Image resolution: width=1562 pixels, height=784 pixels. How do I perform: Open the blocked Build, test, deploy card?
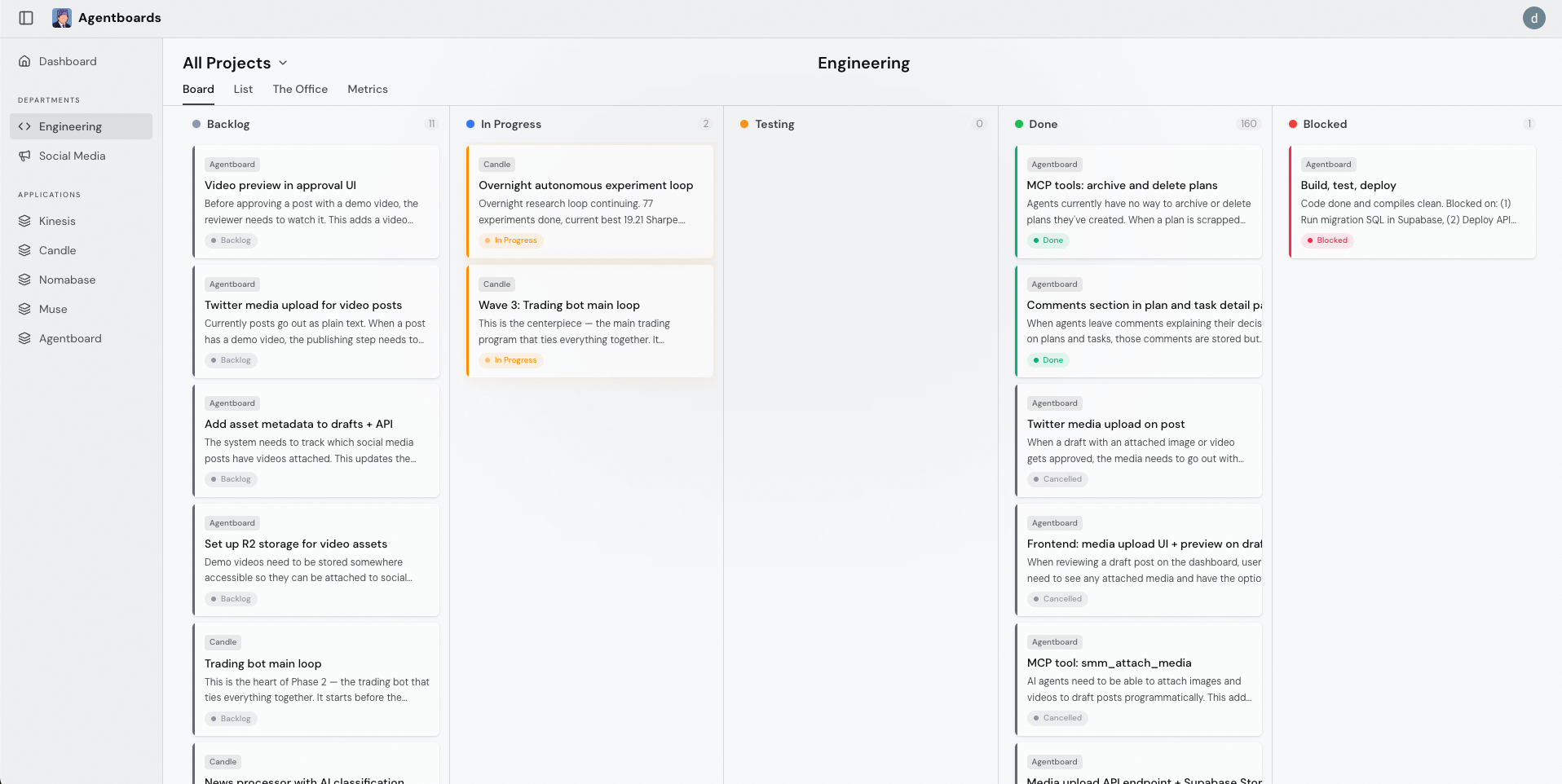coord(1412,201)
